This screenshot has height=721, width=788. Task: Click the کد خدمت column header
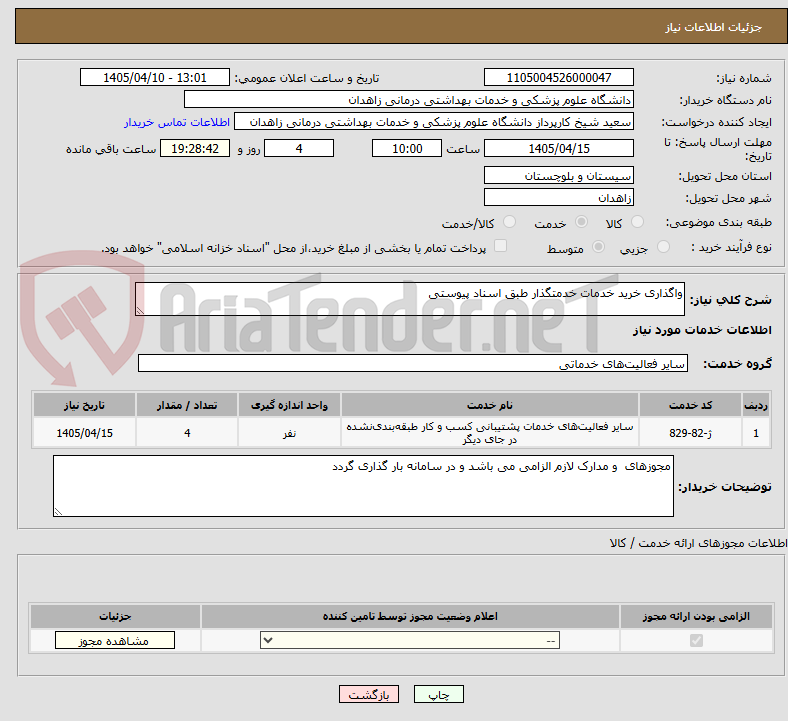pos(691,405)
